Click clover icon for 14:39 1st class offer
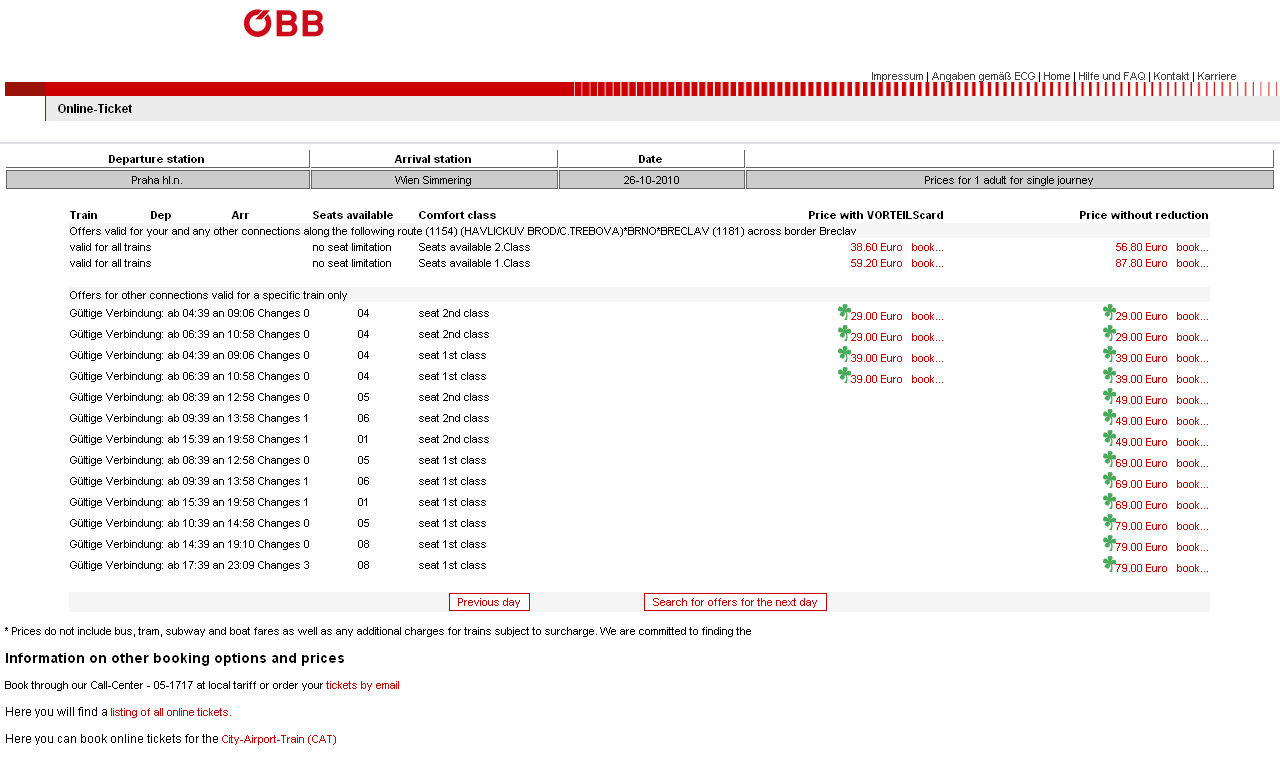Screen dimensions: 1280x776 [x=1109, y=543]
